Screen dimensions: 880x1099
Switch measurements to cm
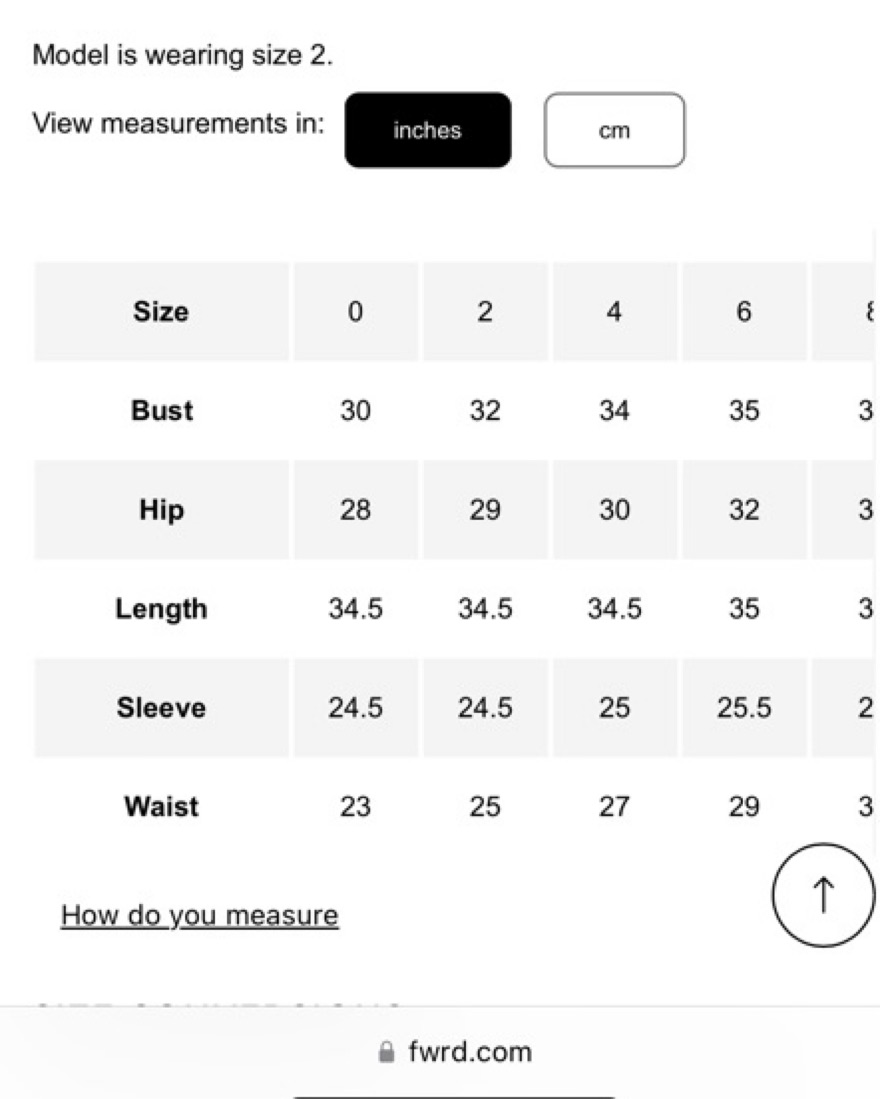point(614,130)
